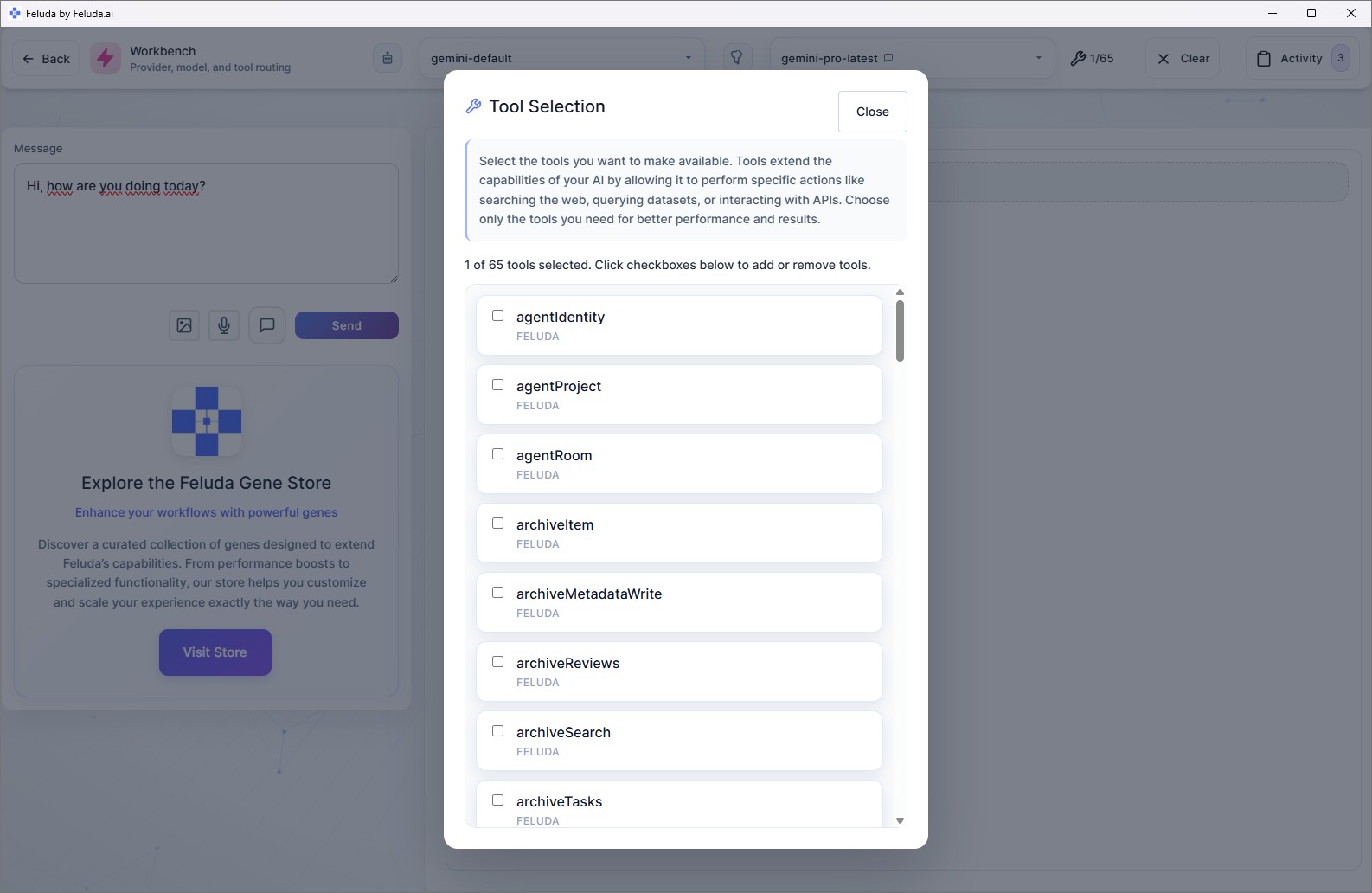This screenshot has height=893, width=1372.
Task: Click the archiveSearch tool name
Action: point(563,732)
